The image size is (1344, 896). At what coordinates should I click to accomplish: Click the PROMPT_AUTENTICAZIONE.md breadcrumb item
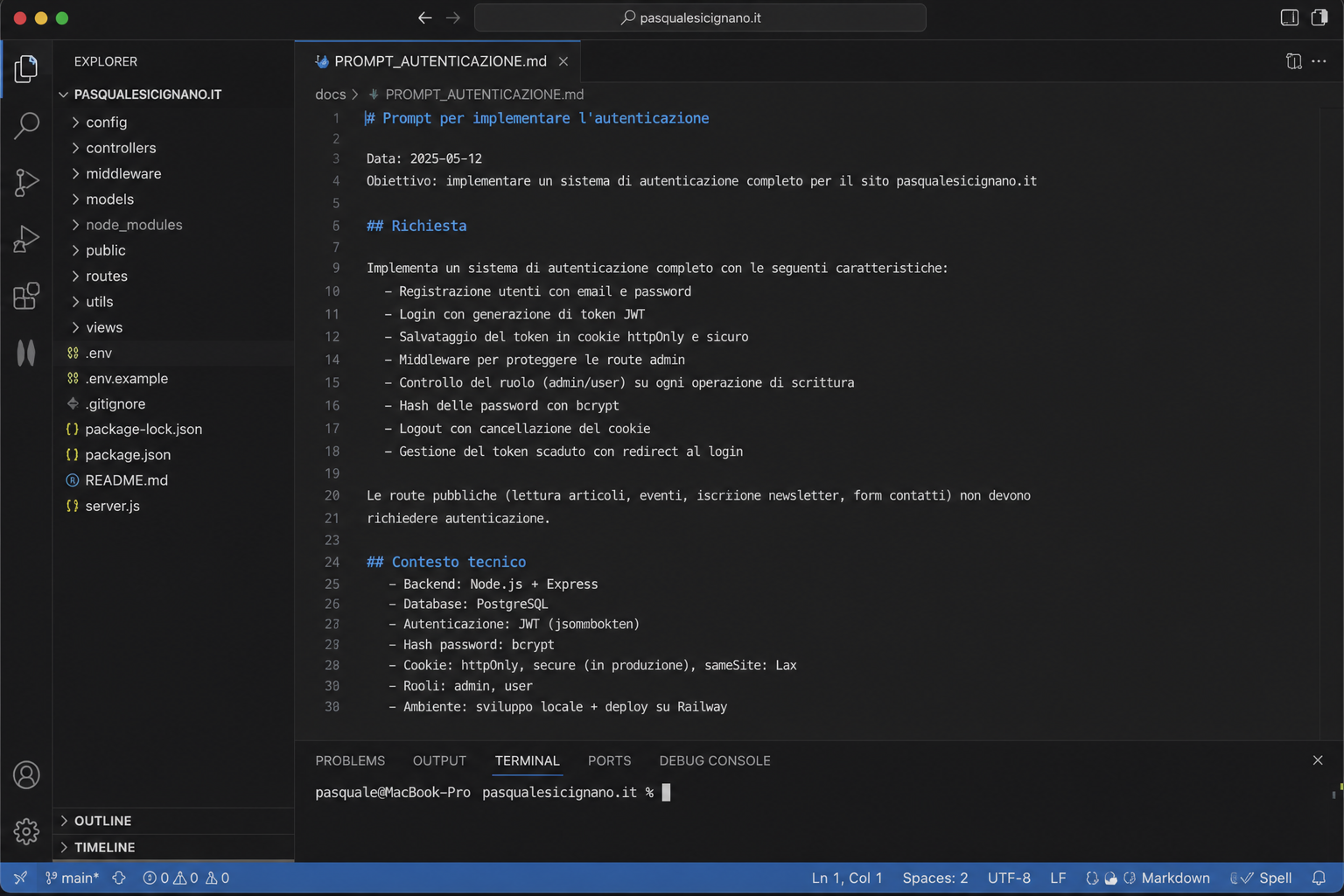pos(484,94)
